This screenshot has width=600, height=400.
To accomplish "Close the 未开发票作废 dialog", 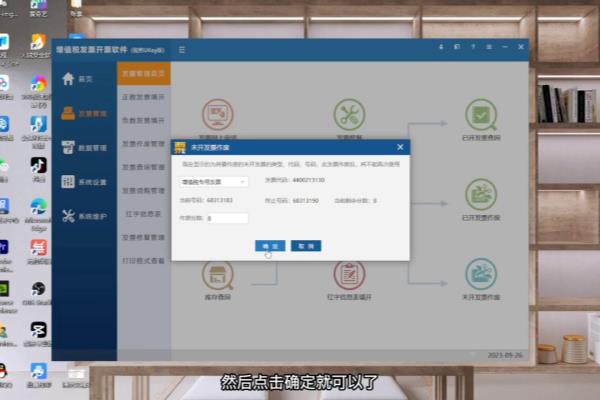I will [x=400, y=147].
